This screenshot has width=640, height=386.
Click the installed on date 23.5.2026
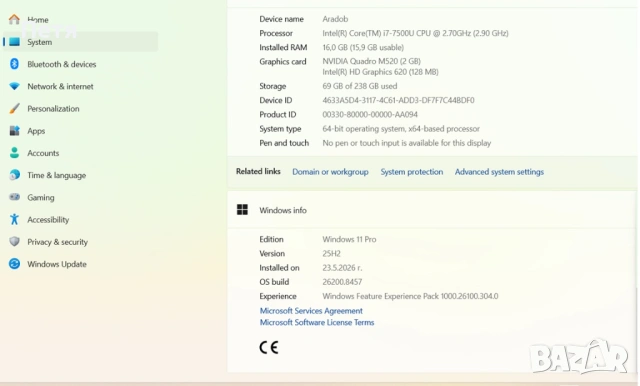(342, 268)
